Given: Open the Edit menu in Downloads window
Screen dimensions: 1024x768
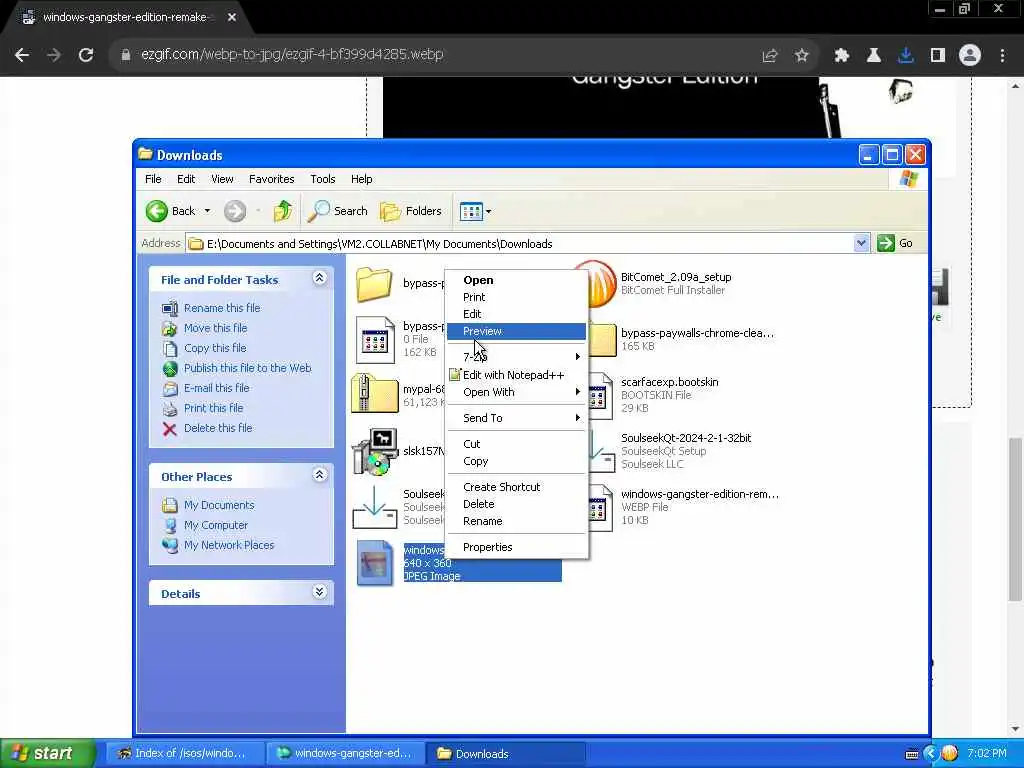Looking at the screenshot, I should click(186, 179).
